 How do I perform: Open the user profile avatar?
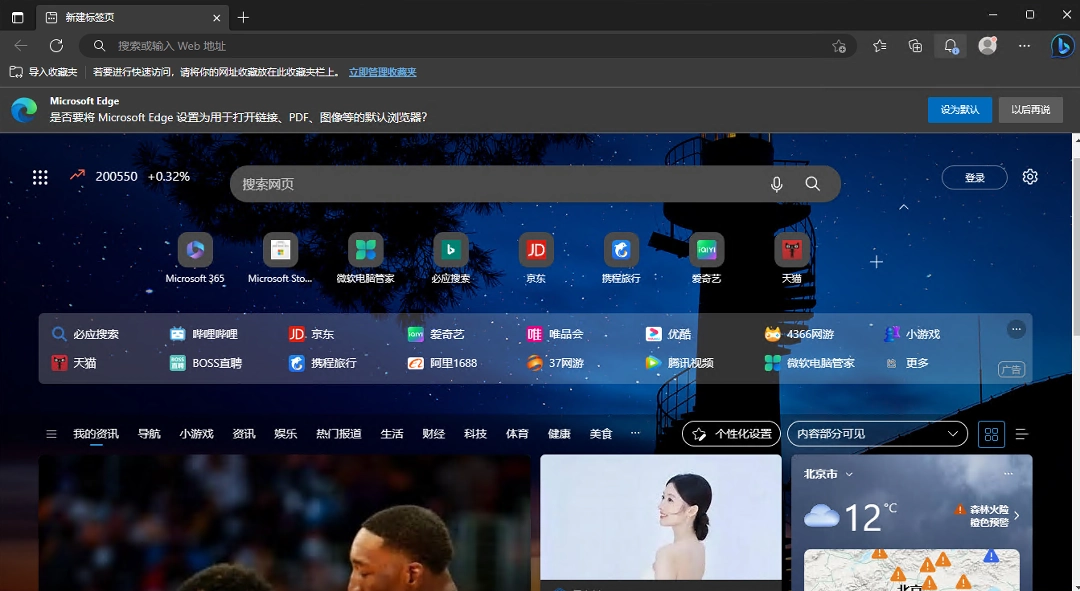(988, 46)
